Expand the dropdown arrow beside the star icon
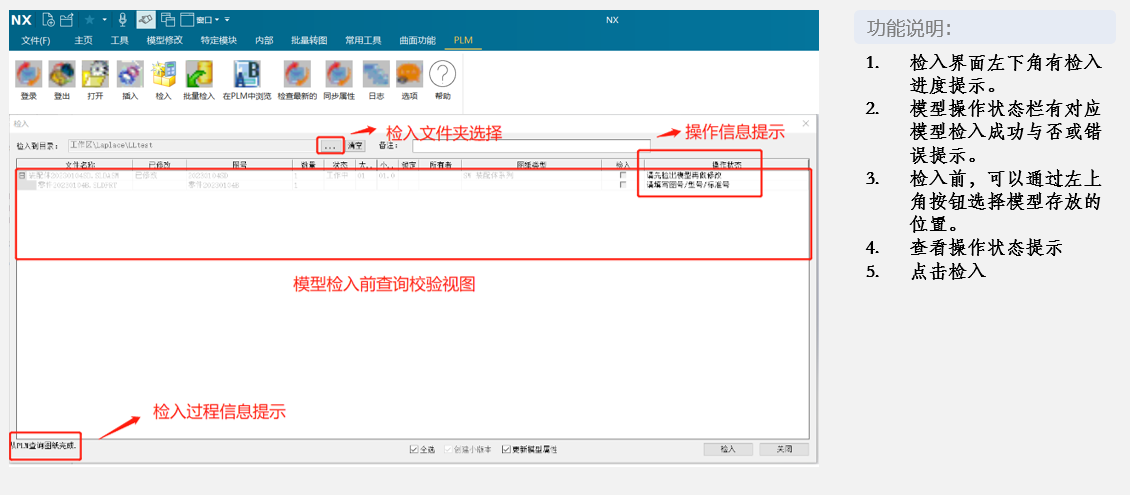This screenshot has width=1130, height=495. point(104,19)
